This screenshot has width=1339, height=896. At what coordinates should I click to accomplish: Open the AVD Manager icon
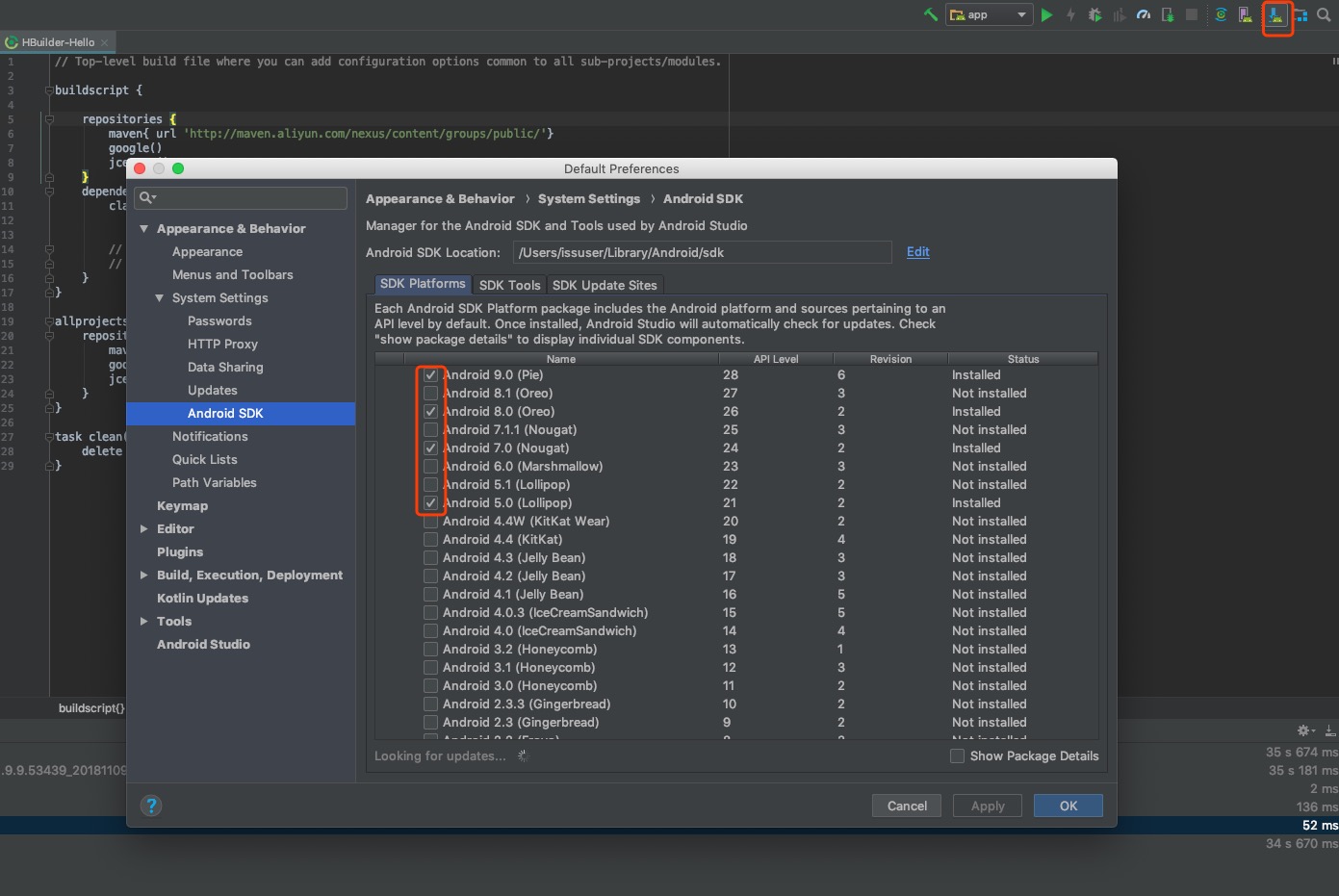(1246, 14)
